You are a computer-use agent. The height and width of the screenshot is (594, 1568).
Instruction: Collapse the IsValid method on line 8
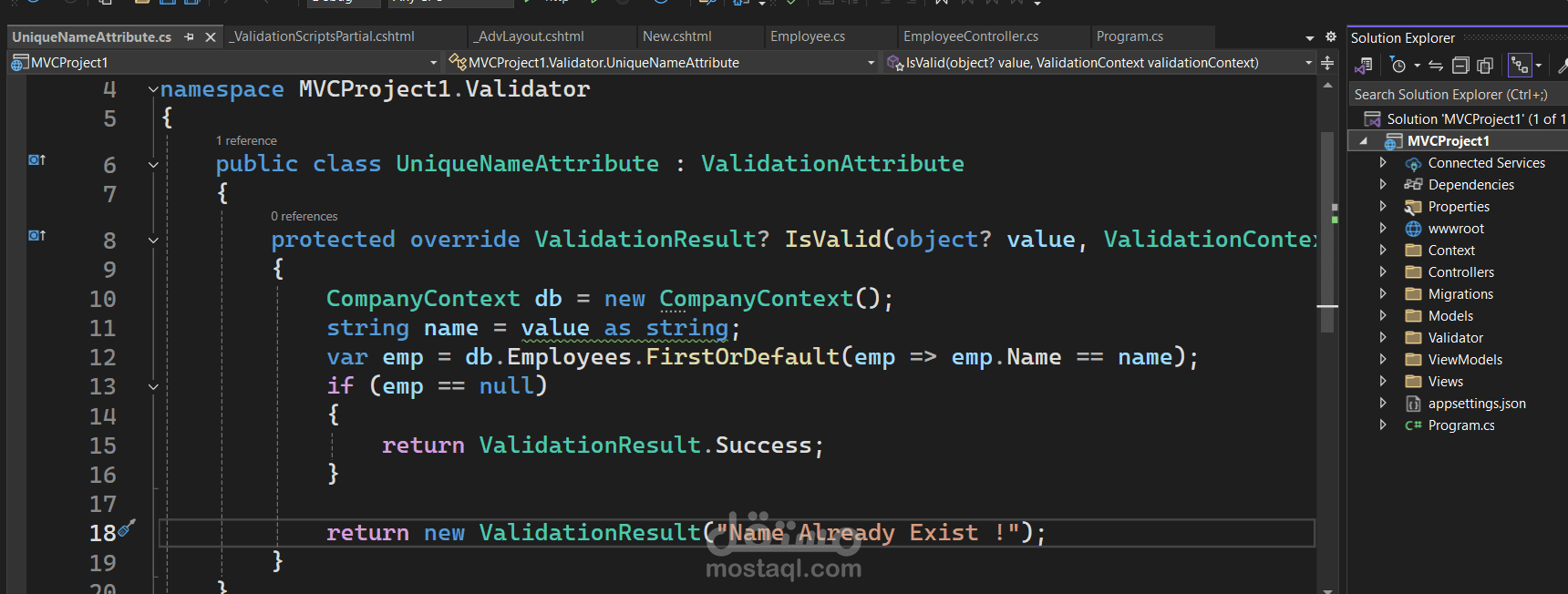coord(153,241)
